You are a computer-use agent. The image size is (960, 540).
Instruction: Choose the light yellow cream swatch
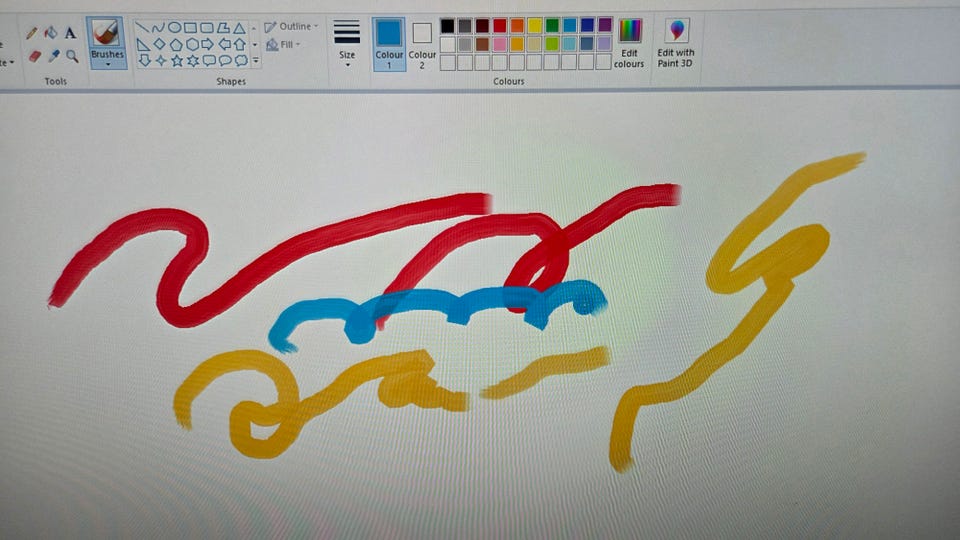(534, 44)
